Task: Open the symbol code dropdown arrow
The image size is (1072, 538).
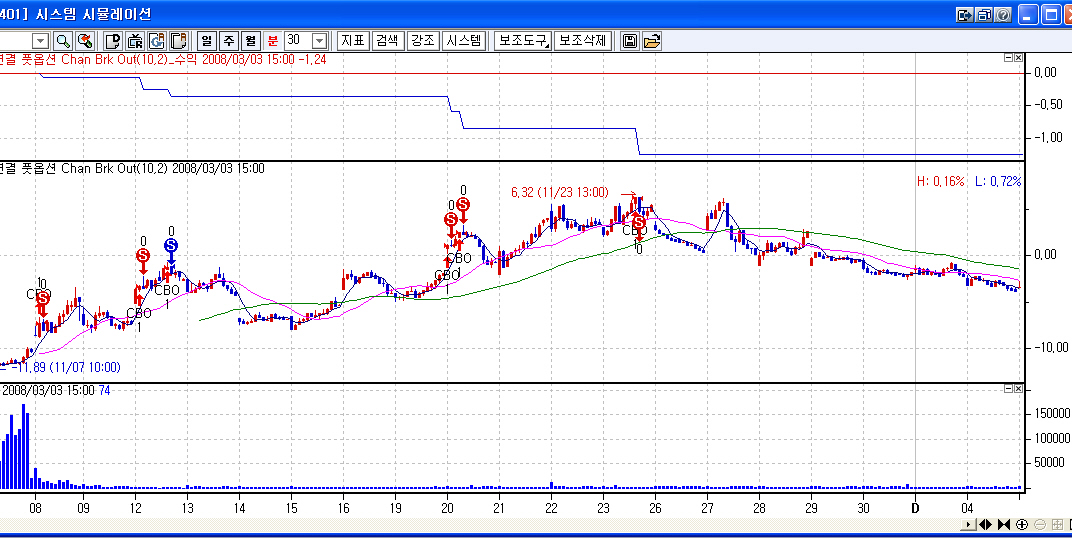Action: coord(41,41)
